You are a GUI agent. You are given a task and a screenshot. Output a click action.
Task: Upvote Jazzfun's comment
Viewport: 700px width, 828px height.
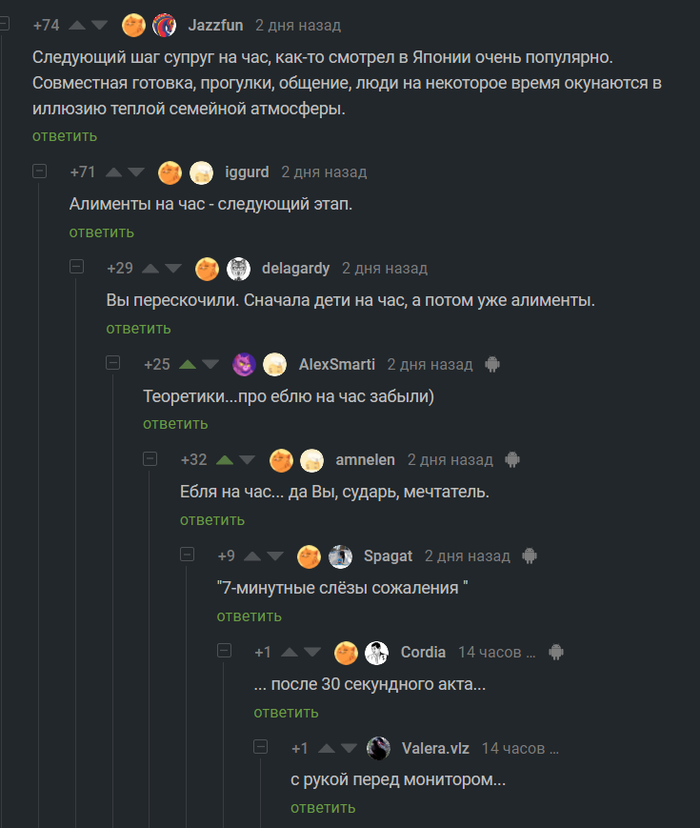click(77, 25)
